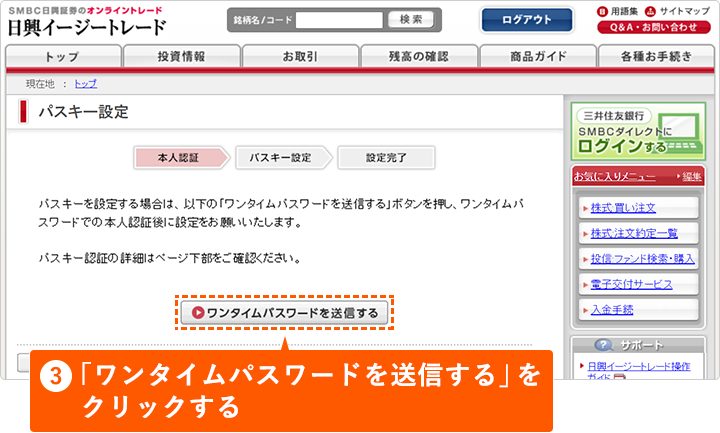
Task: Select the 残高の確認 tab
Action: [x=418, y=56]
